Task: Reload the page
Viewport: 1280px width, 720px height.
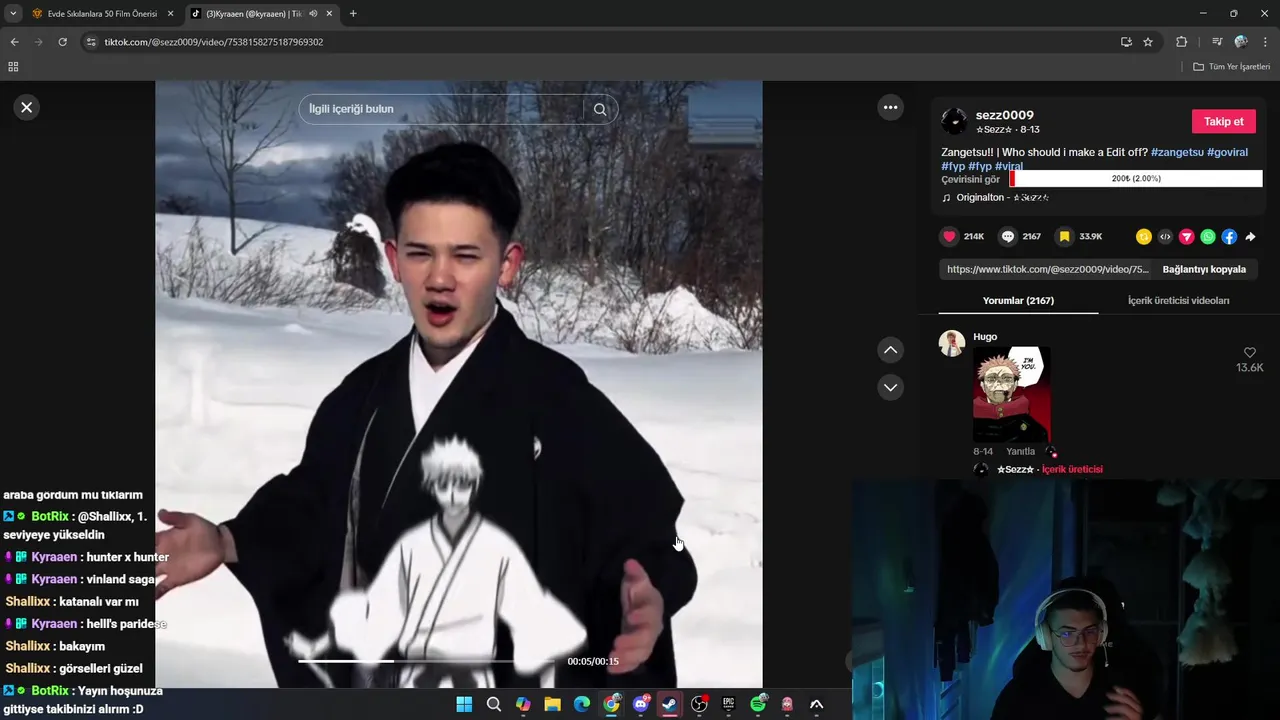Action: 62,42
